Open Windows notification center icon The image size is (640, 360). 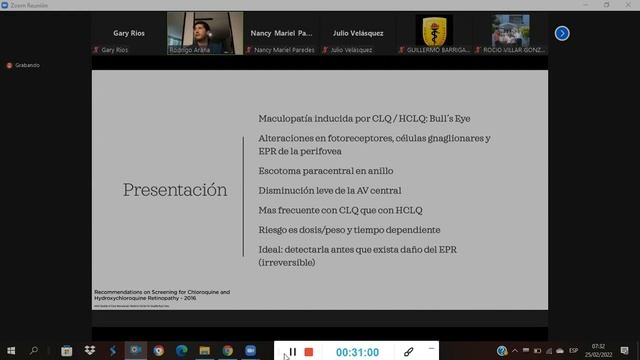point(624,351)
